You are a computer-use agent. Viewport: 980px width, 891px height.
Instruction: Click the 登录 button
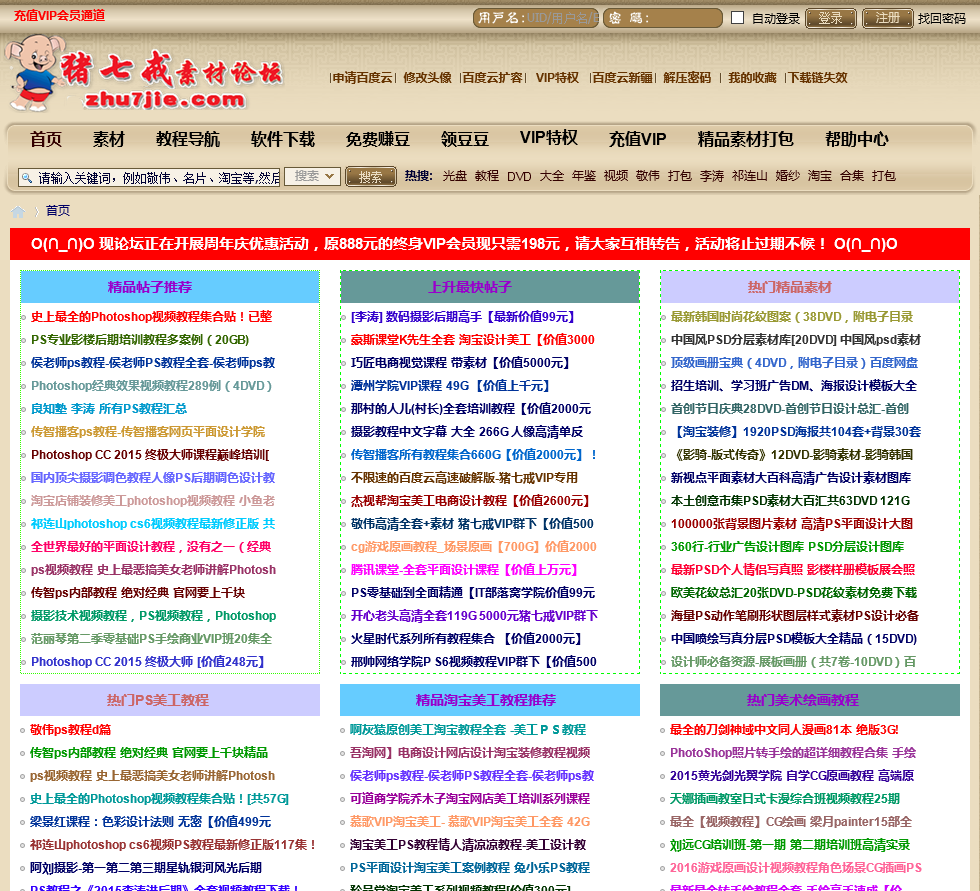click(x=831, y=18)
